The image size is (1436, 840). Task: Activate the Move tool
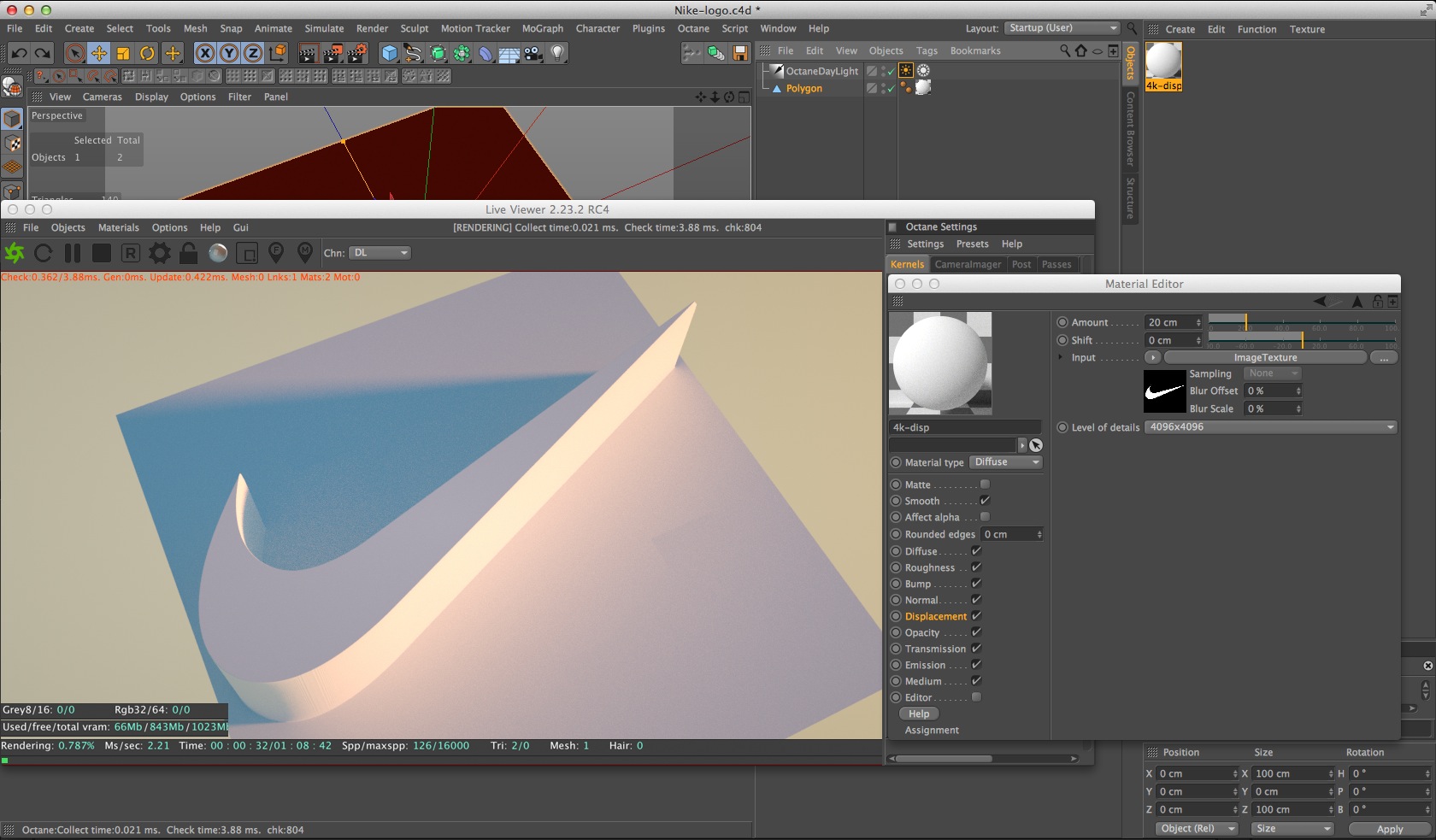99,53
